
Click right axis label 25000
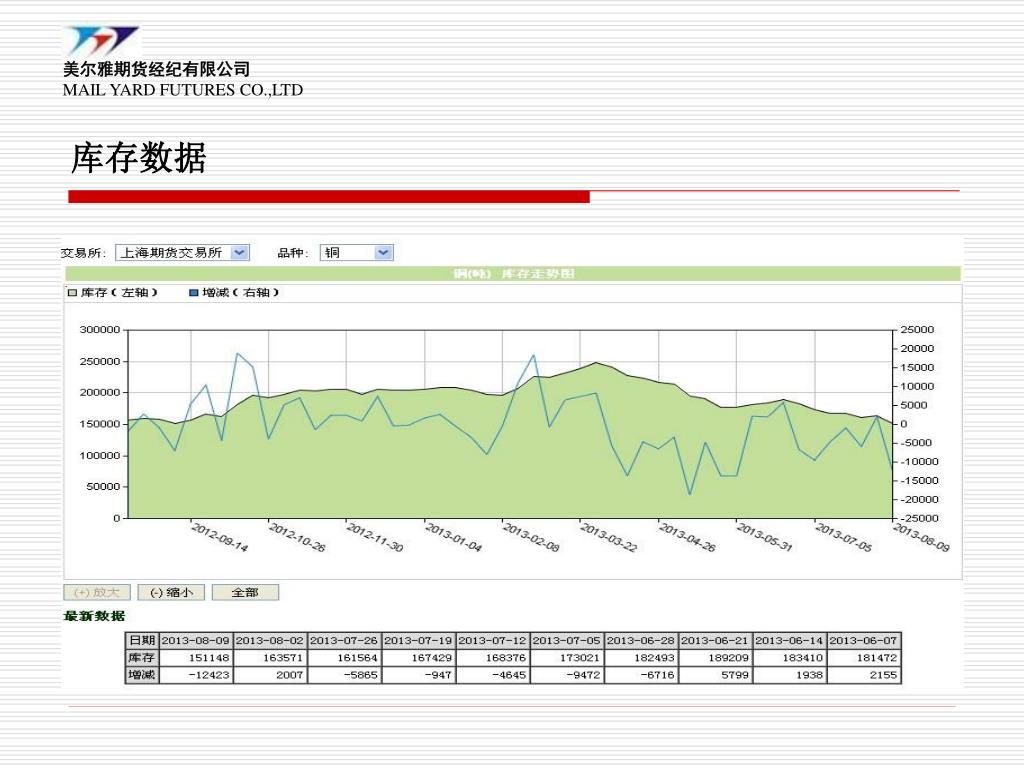[x=917, y=330]
